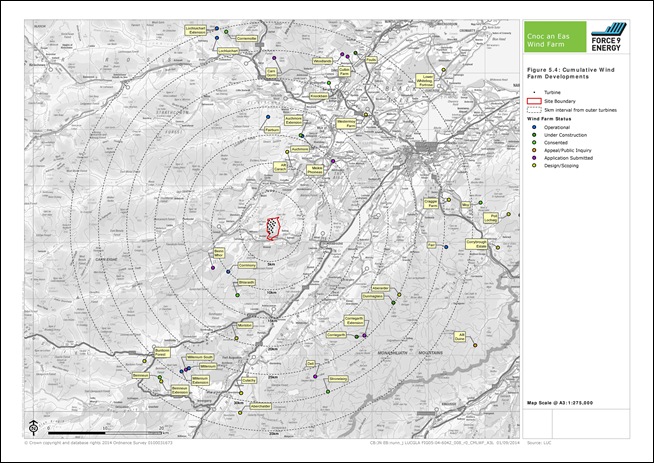The height and width of the screenshot is (463, 654).
Task: Click the north arrow compass symbol
Action: 33,427
